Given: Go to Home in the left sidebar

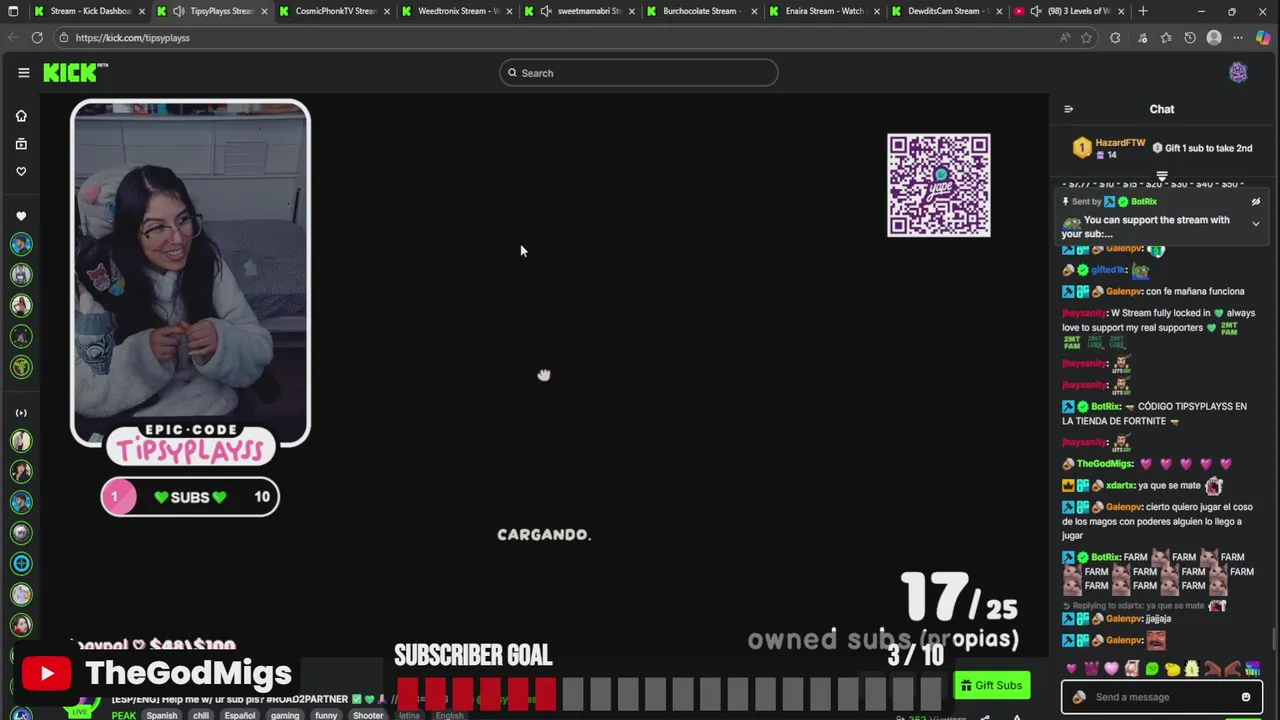Looking at the screenshot, I should (x=21, y=116).
